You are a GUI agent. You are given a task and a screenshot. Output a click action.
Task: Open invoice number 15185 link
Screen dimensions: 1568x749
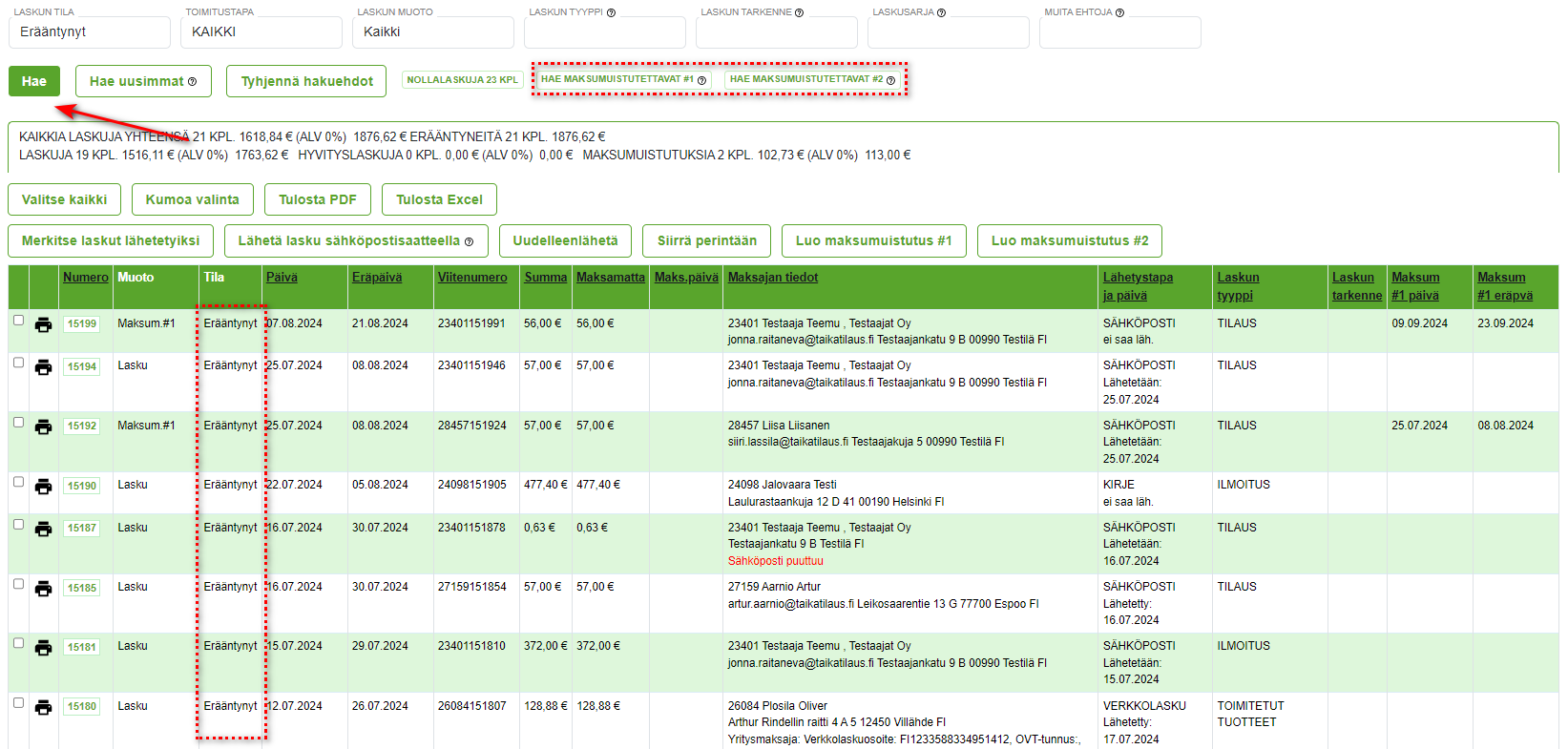[82, 588]
